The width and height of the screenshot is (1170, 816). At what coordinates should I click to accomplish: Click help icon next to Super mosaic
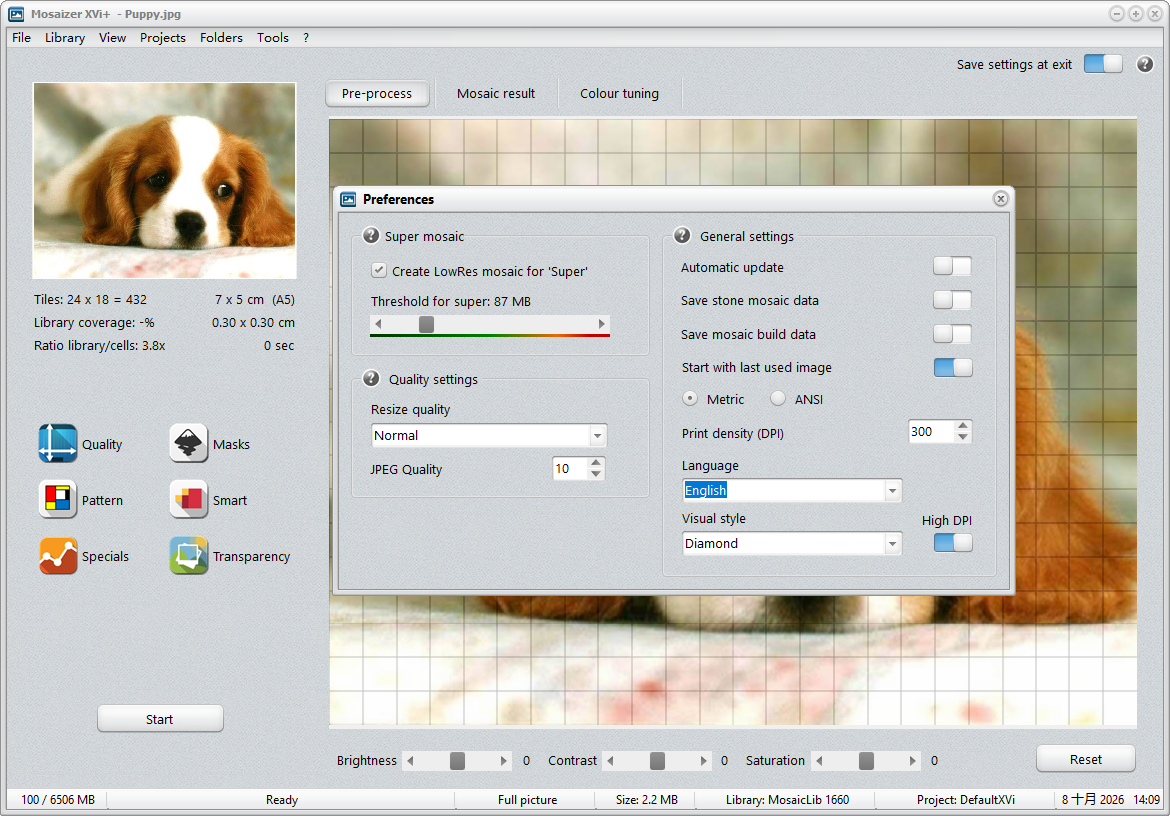point(371,236)
